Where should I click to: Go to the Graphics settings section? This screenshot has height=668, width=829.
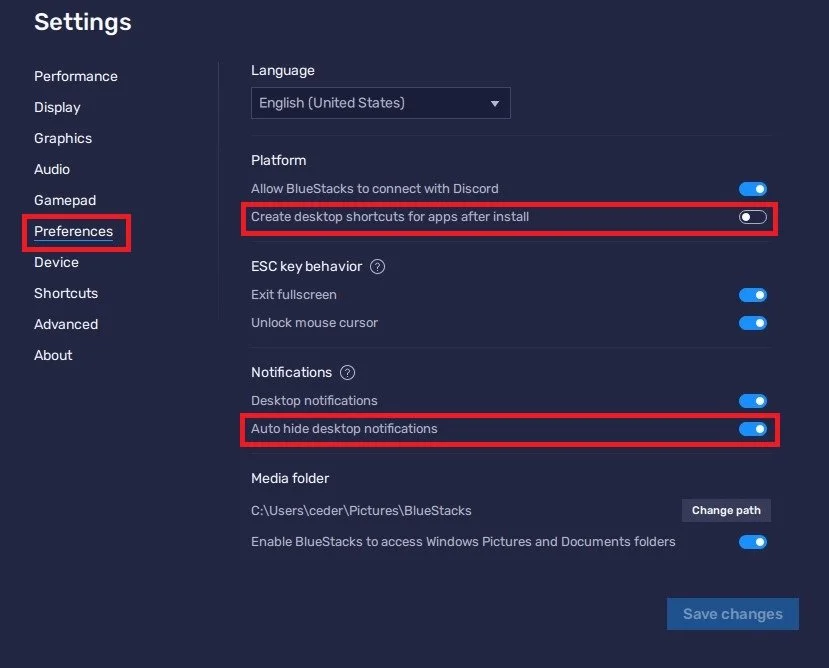pos(63,139)
